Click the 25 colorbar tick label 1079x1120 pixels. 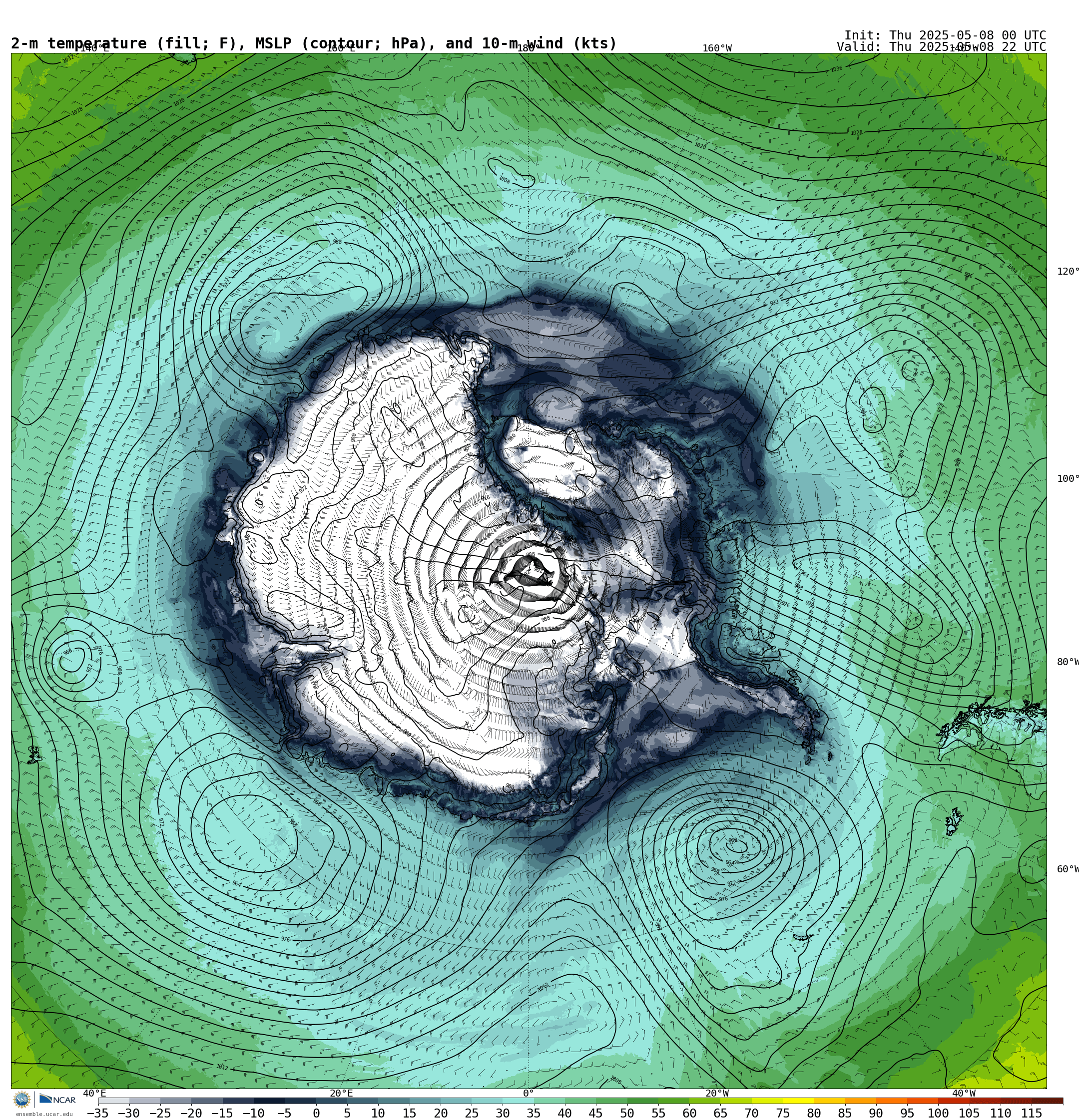(471, 1113)
